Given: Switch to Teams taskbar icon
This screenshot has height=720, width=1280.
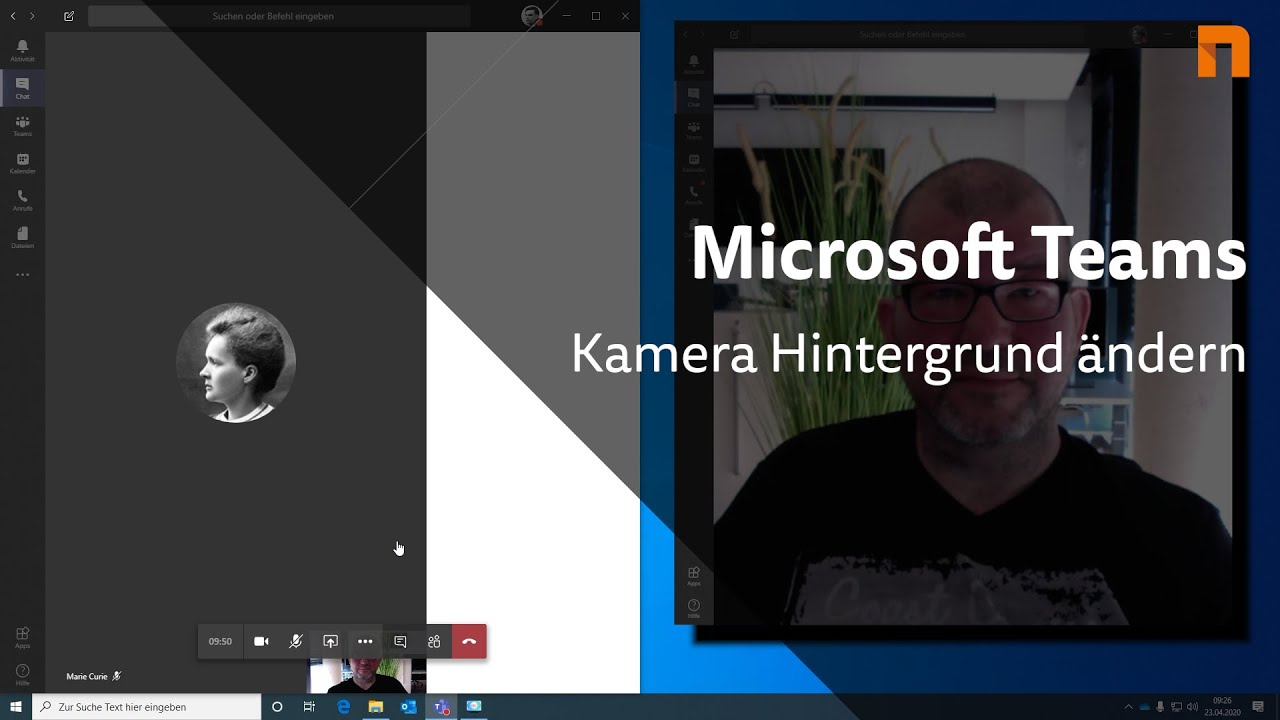Looking at the screenshot, I should coord(441,707).
